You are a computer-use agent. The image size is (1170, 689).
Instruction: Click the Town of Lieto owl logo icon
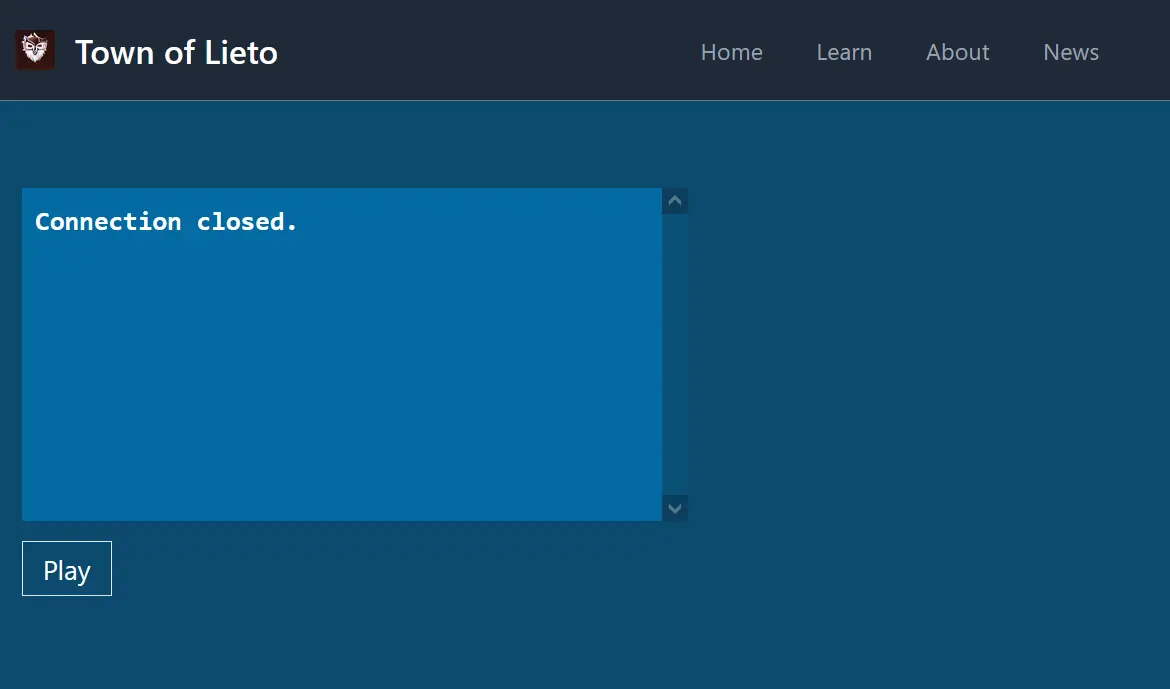click(35, 50)
